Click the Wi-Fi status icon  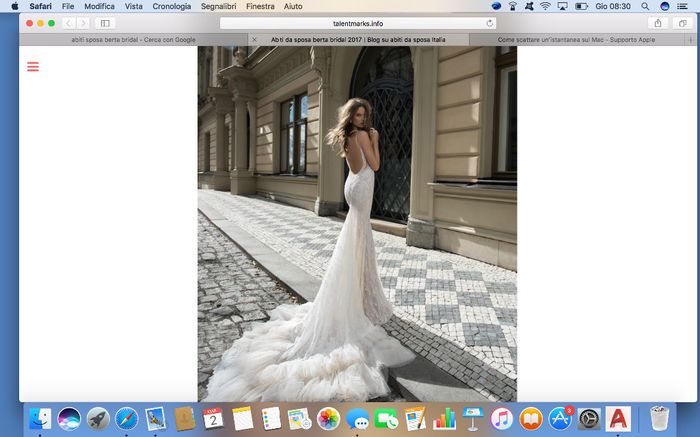tap(546, 6)
